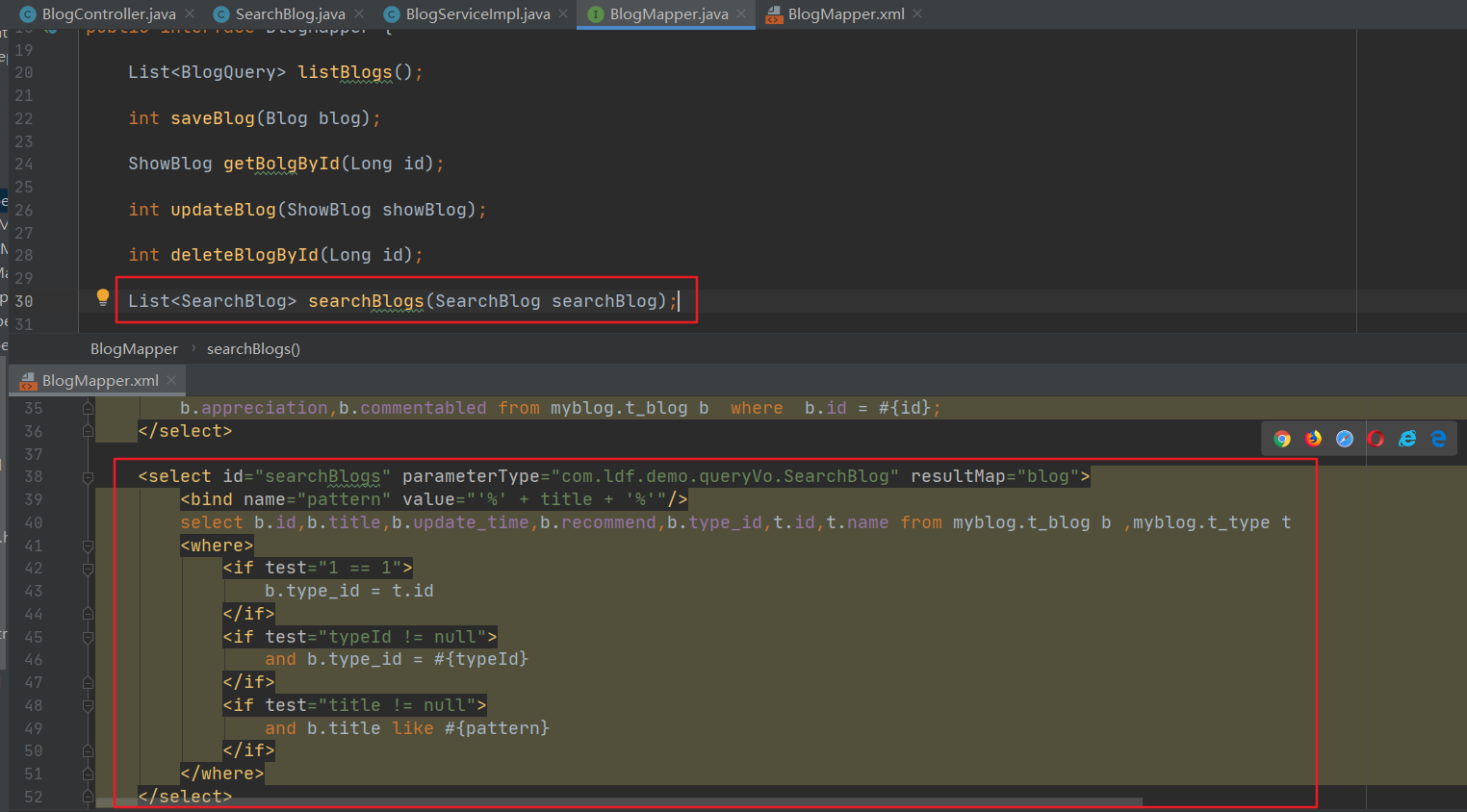The width and height of the screenshot is (1467, 812).
Task: Switch to the BlogServiceImpl.java tab
Action: (477, 14)
